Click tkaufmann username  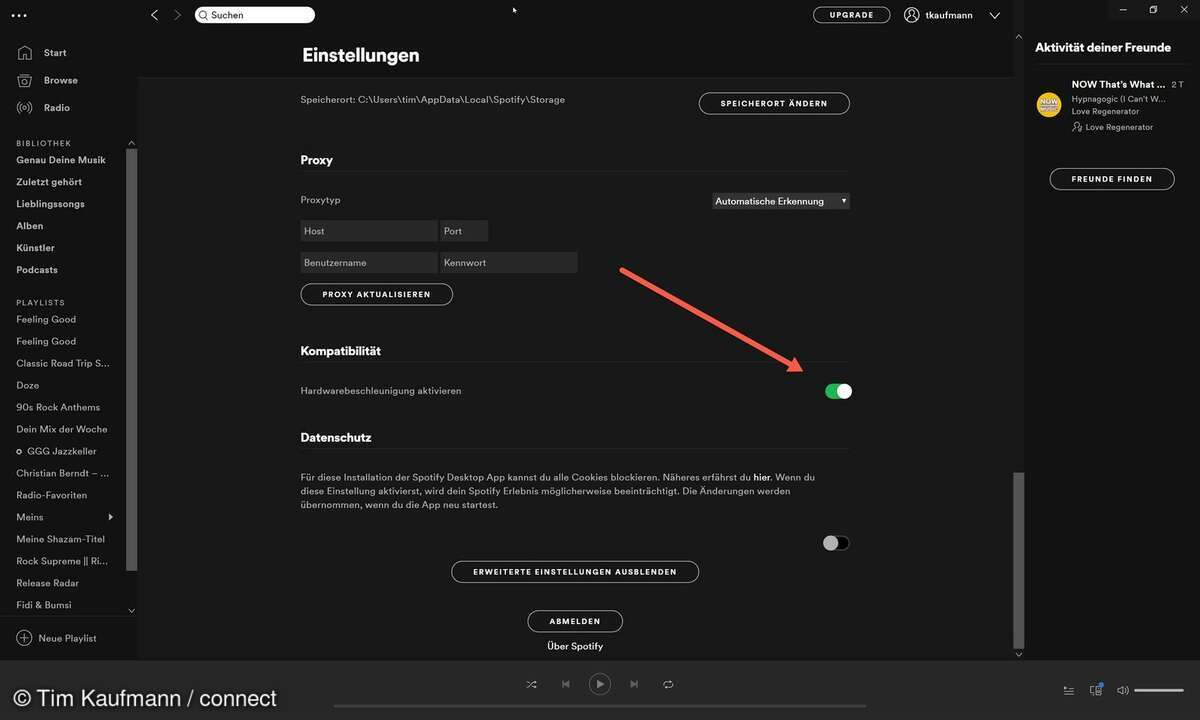[949, 15]
